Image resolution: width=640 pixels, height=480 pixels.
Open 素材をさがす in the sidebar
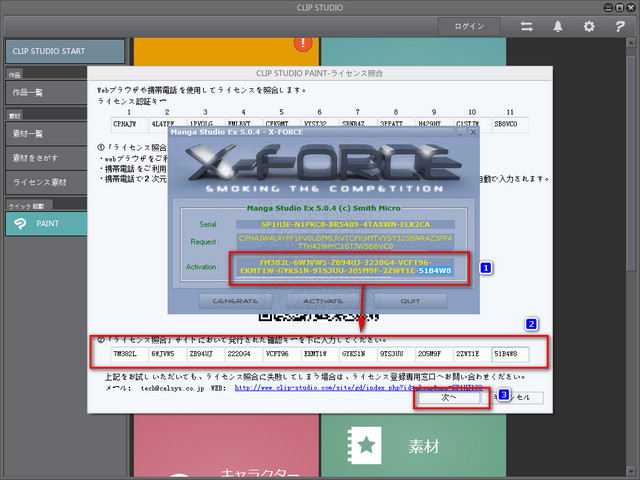pyautogui.click(x=46, y=158)
